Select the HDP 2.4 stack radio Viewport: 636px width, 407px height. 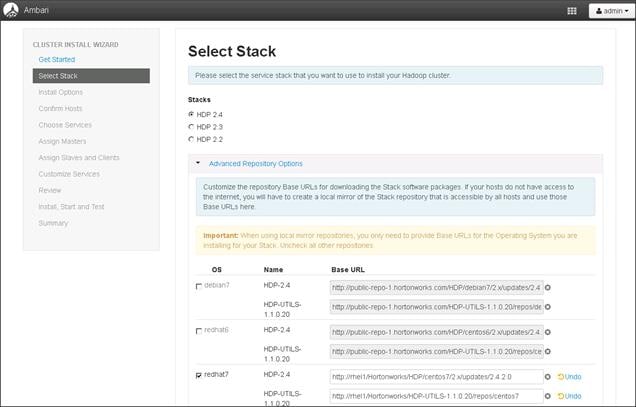191,114
